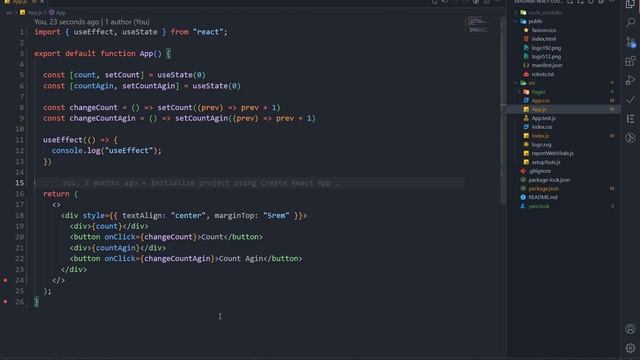
Task: Open robots.txt in the explorer
Action: [x=542, y=74]
